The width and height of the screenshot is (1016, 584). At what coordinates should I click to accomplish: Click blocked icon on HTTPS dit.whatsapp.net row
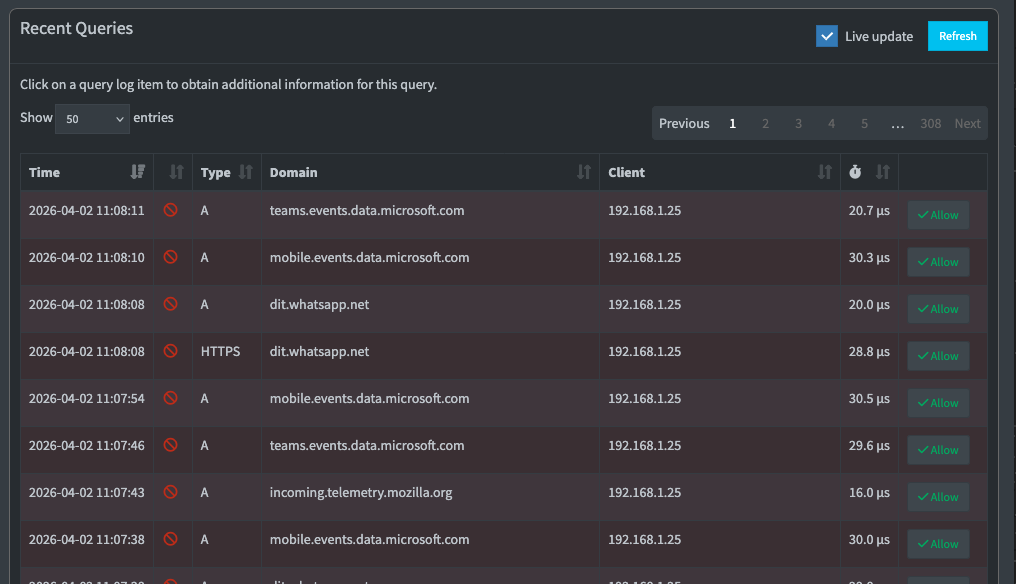coord(170,351)
